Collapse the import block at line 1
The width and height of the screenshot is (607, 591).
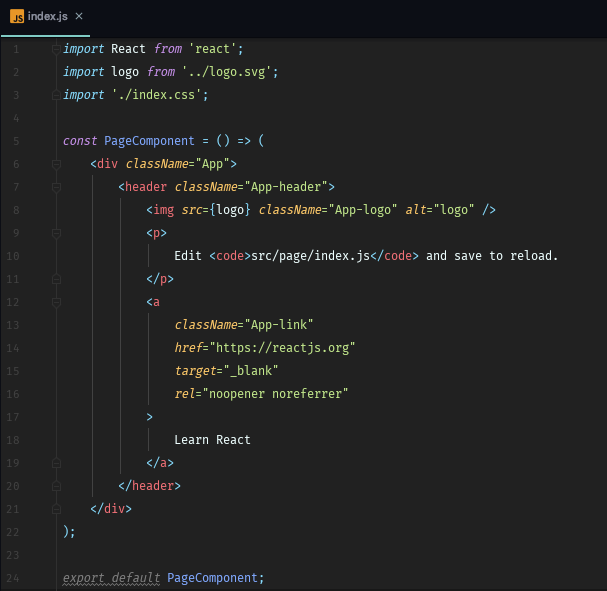(55, 48)
